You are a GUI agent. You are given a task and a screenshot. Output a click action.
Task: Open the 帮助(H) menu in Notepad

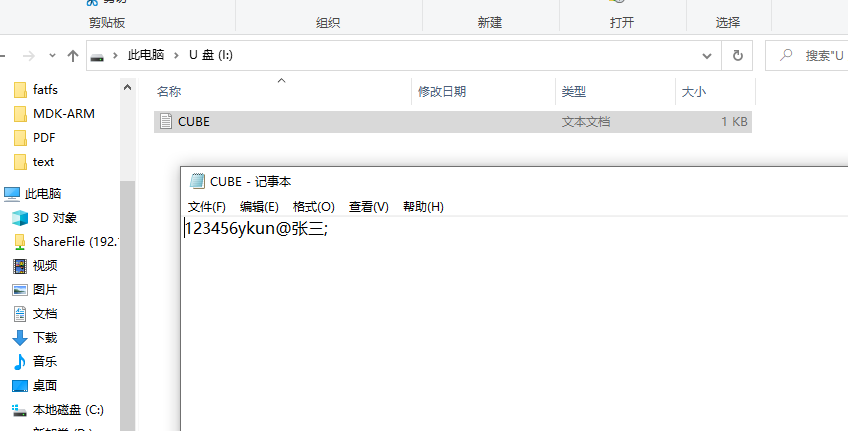[423, 207]
